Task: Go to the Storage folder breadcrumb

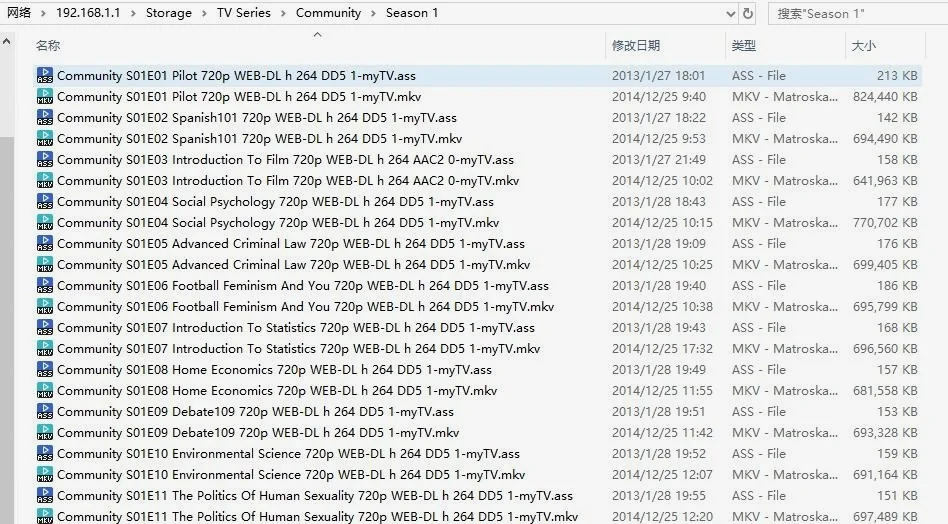Action: coord(169,13)
